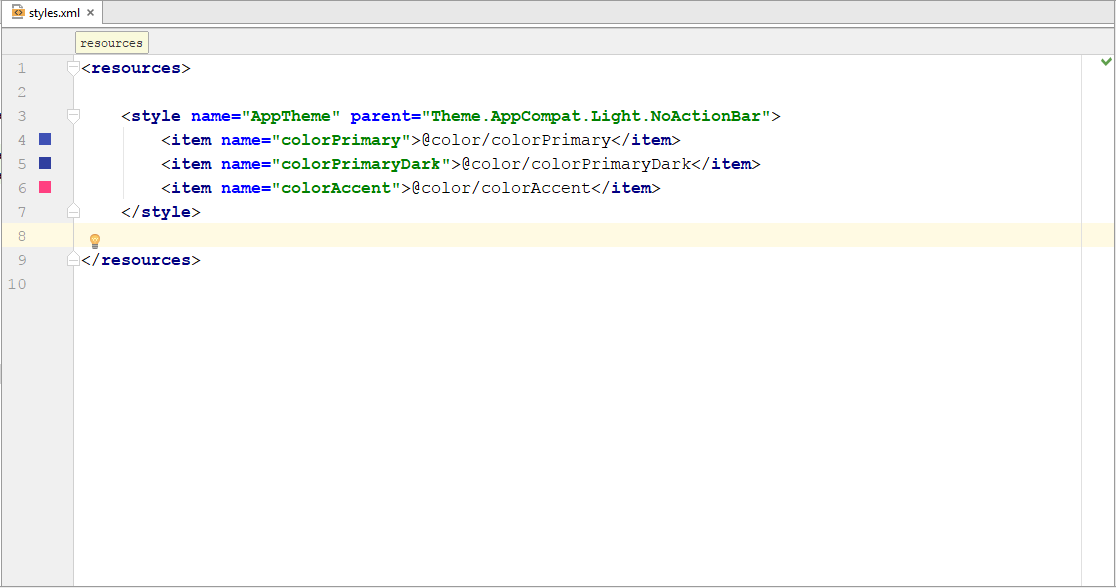Screen dimensions: 1116x588
Task: Click the resources breadcrumb above the editor
Action: (111, 42)
